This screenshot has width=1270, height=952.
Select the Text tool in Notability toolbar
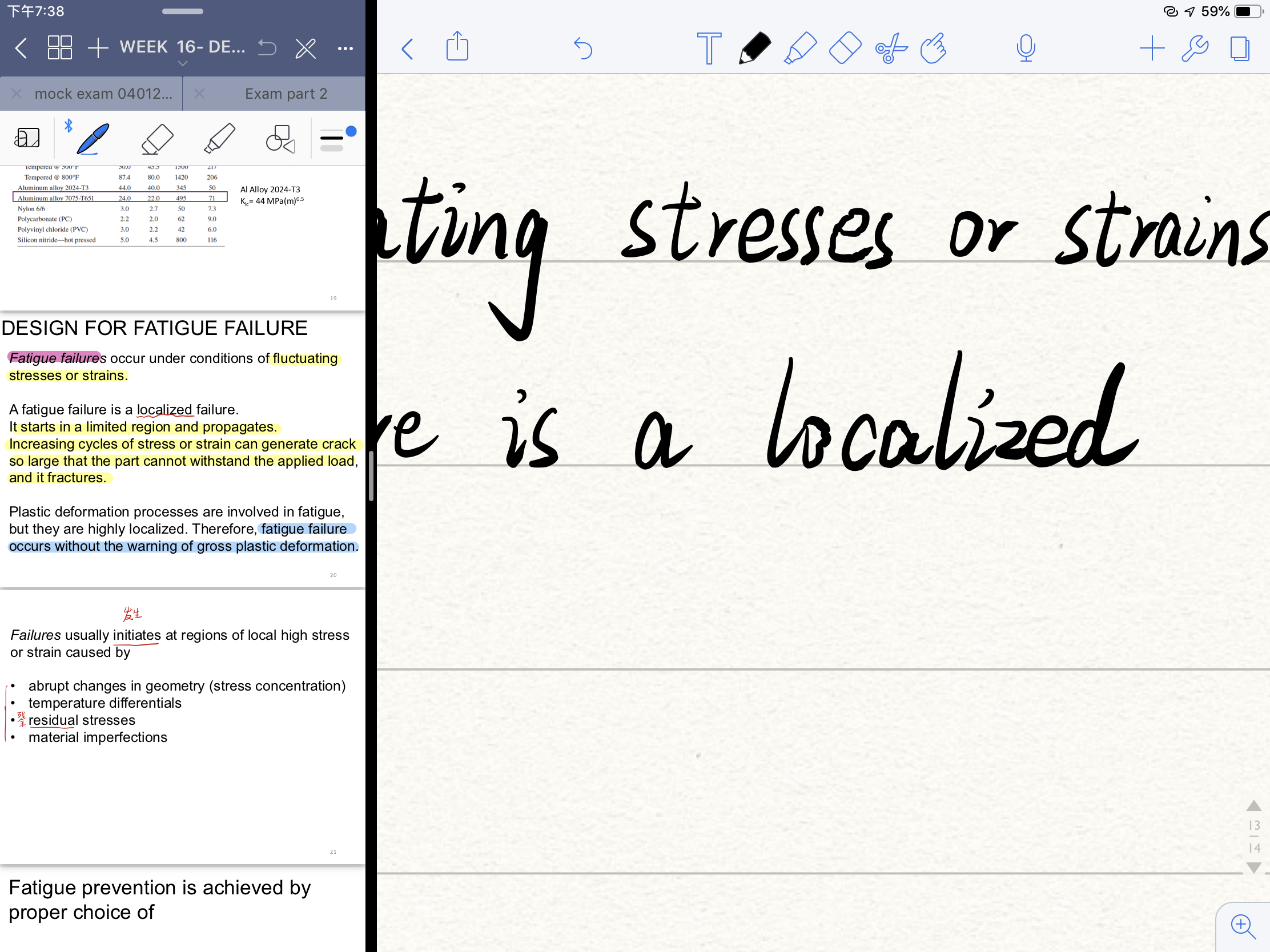click(x=709, y=48)
